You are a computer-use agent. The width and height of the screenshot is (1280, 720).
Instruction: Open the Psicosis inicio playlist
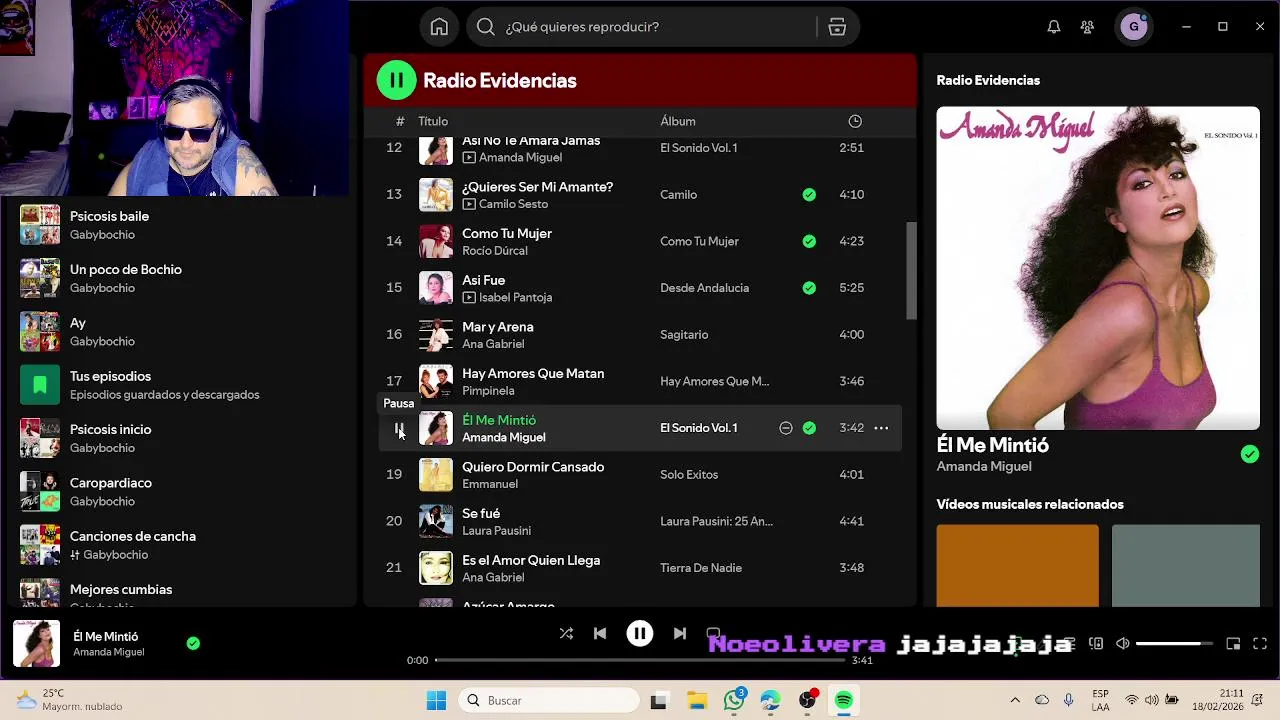(x=180, y=438)
